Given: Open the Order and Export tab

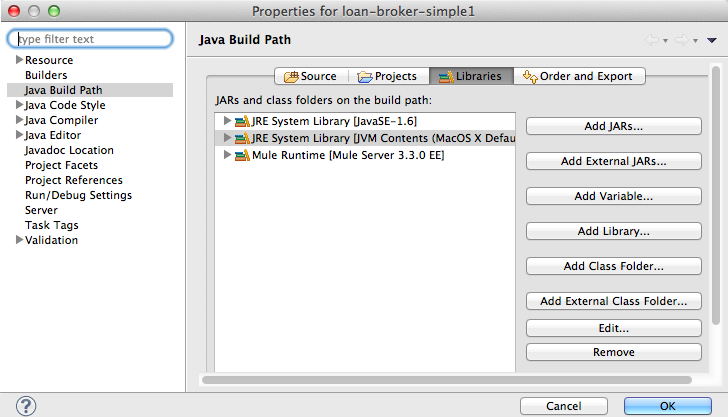Looking at the screenshot, I should pos(579,76).
